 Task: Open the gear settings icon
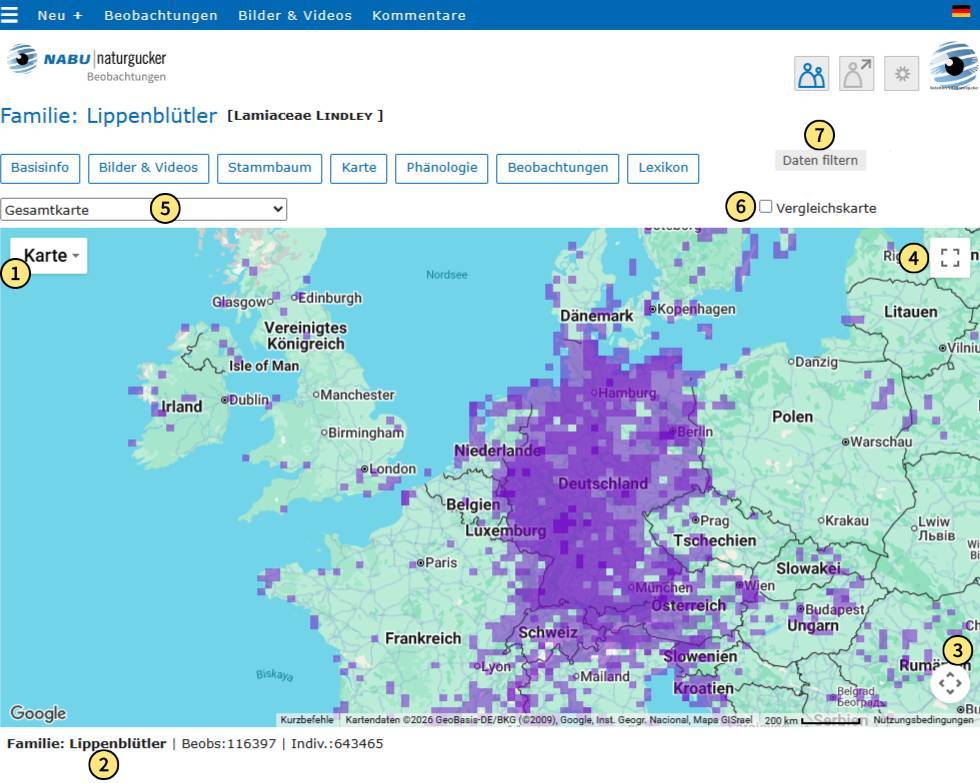tap(901, 74)
